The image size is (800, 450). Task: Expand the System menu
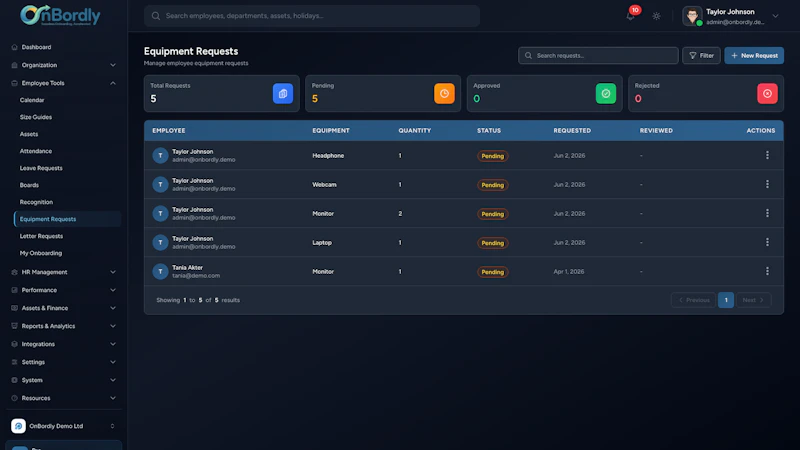63,380
